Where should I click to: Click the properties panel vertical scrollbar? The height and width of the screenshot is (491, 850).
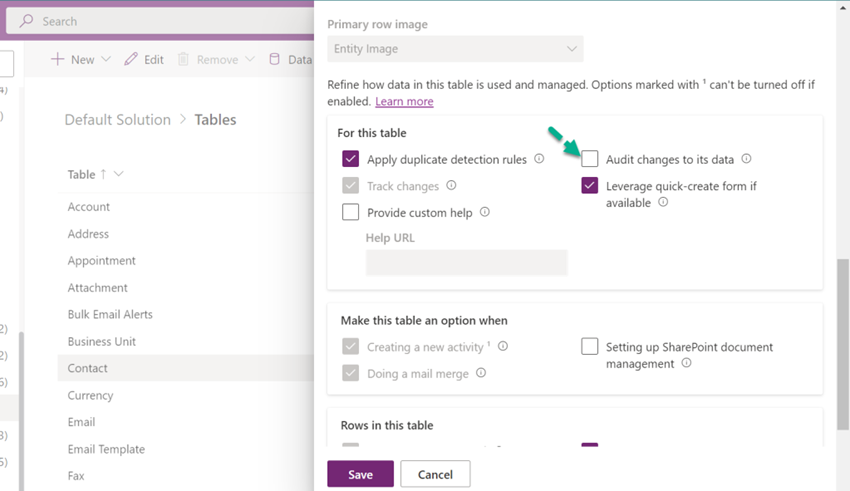click(x=843, y=344)
